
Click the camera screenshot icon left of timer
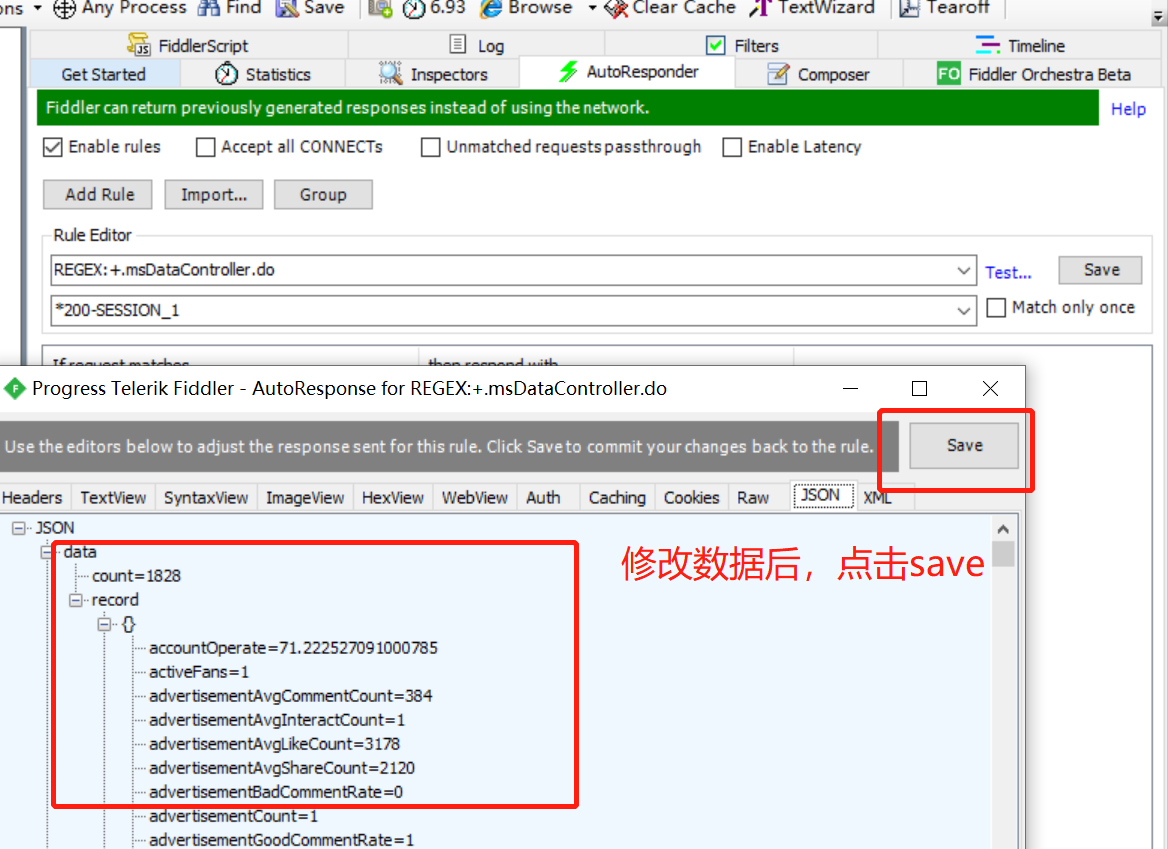381,8
